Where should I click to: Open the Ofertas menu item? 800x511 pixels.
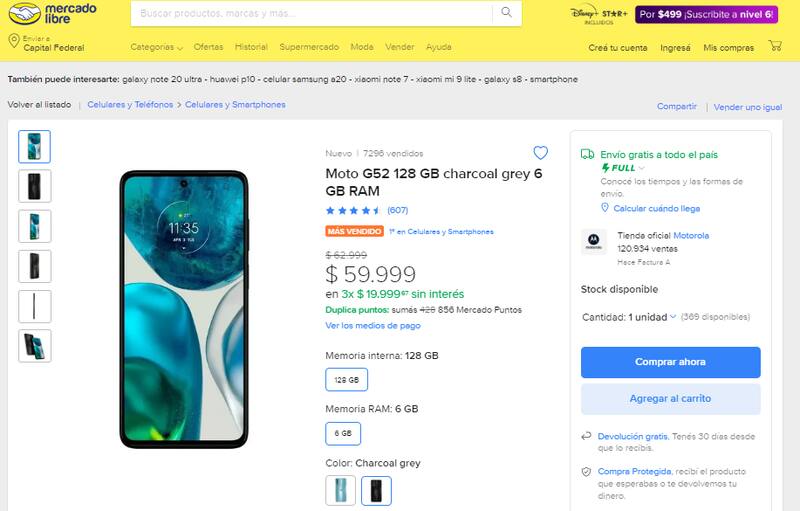(208, 47)
